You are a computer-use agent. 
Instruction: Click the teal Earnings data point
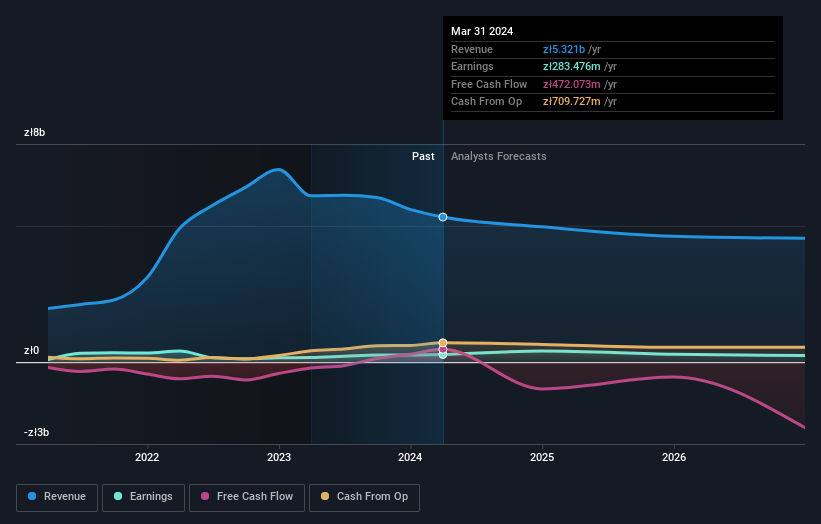[443, 355]
